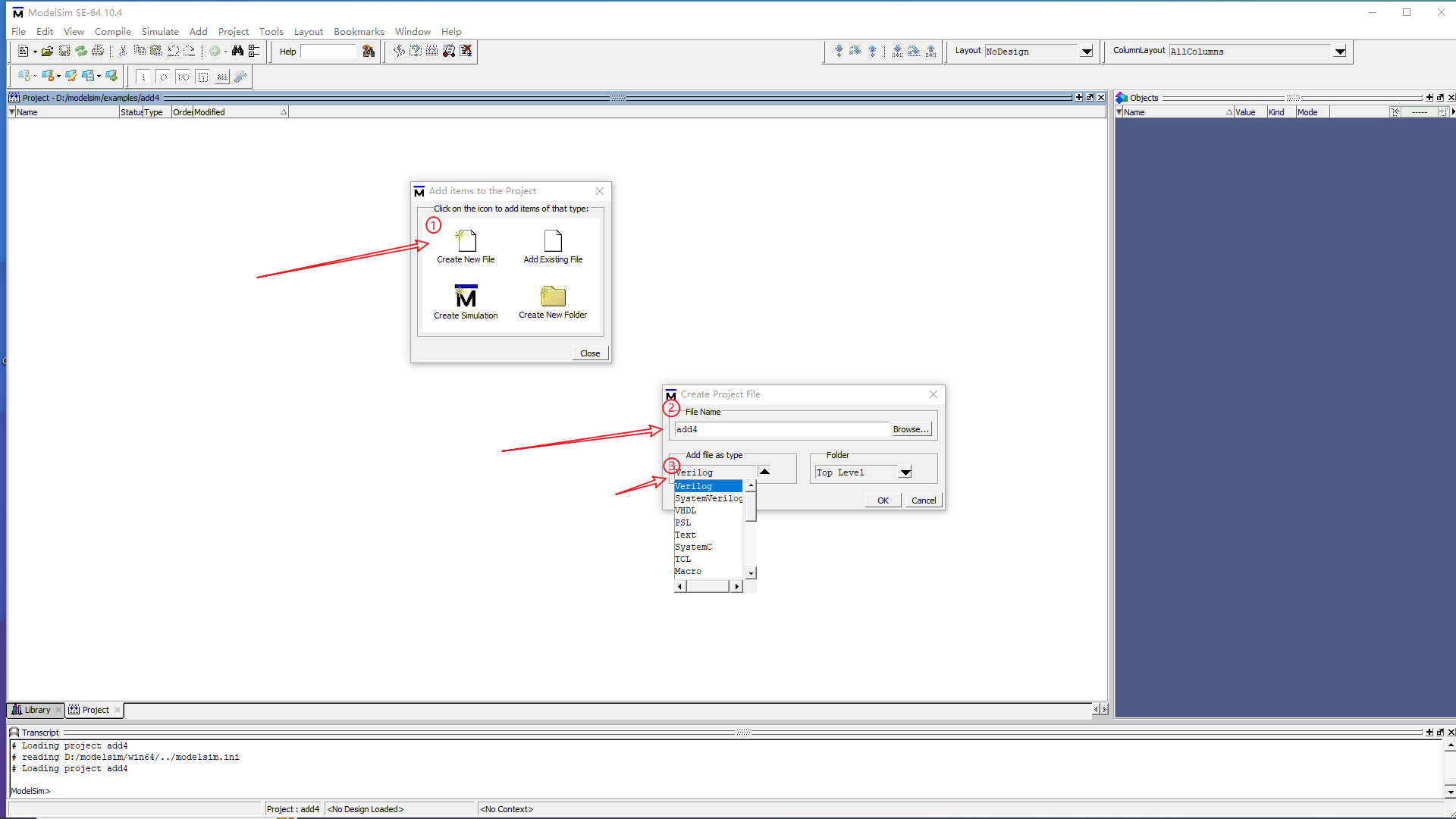Screen dimensions: 1456x819
Task: Click the Help toolbar button icon
Action: click(x=369, y=51)
